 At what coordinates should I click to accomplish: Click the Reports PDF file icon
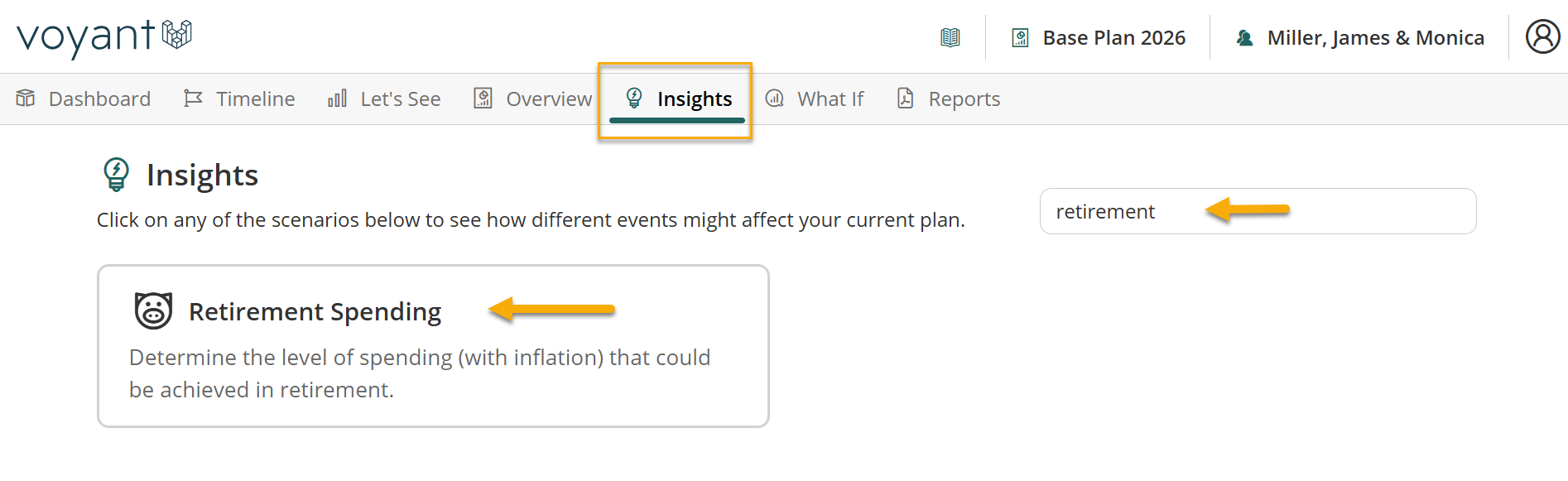tap(906, 99)
